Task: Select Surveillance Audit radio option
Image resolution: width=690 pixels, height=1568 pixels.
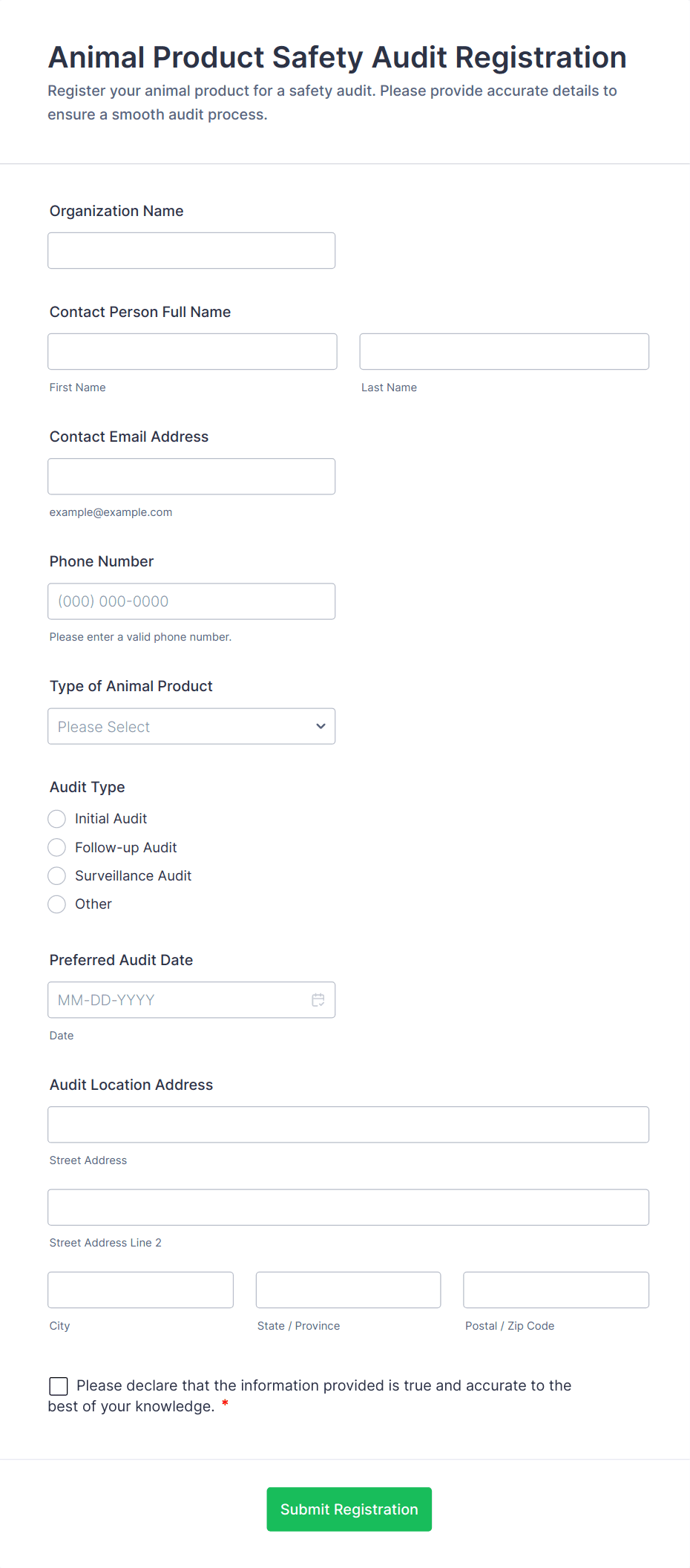Action: (57, 876)
